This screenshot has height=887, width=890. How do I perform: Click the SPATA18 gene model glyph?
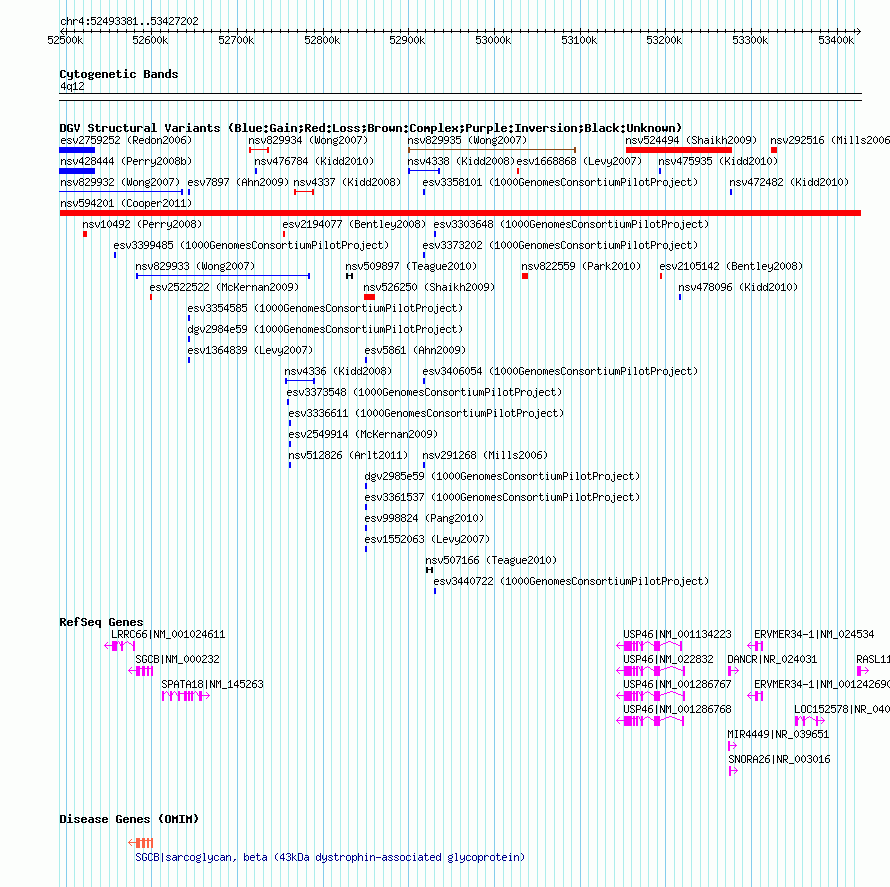(x=186, y=696)
